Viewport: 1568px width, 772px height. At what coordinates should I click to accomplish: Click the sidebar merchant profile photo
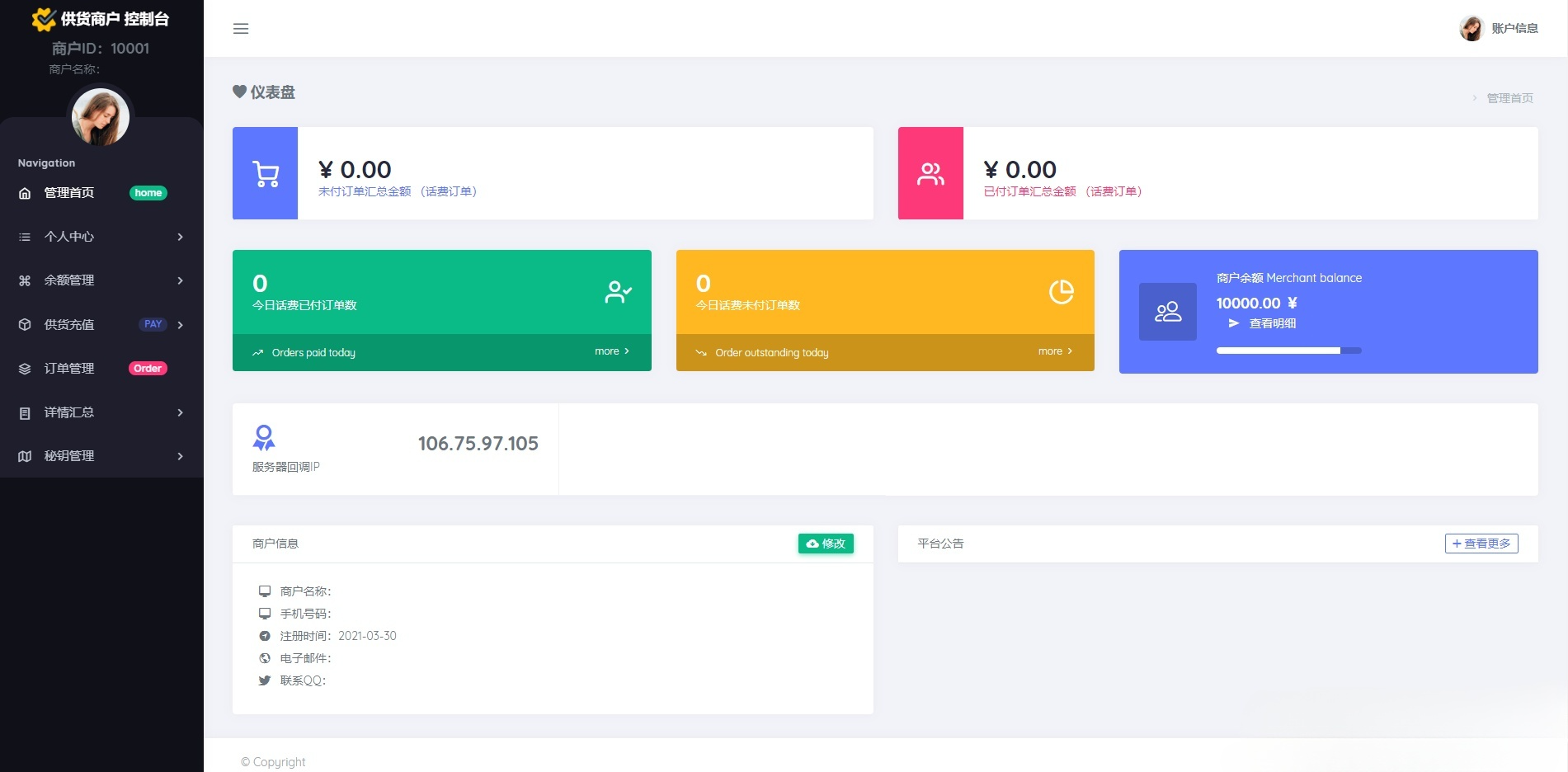101,117
